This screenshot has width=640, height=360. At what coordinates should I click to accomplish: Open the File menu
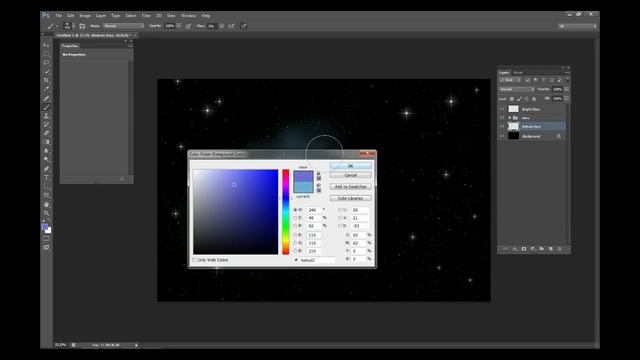(x=59, y=16)
